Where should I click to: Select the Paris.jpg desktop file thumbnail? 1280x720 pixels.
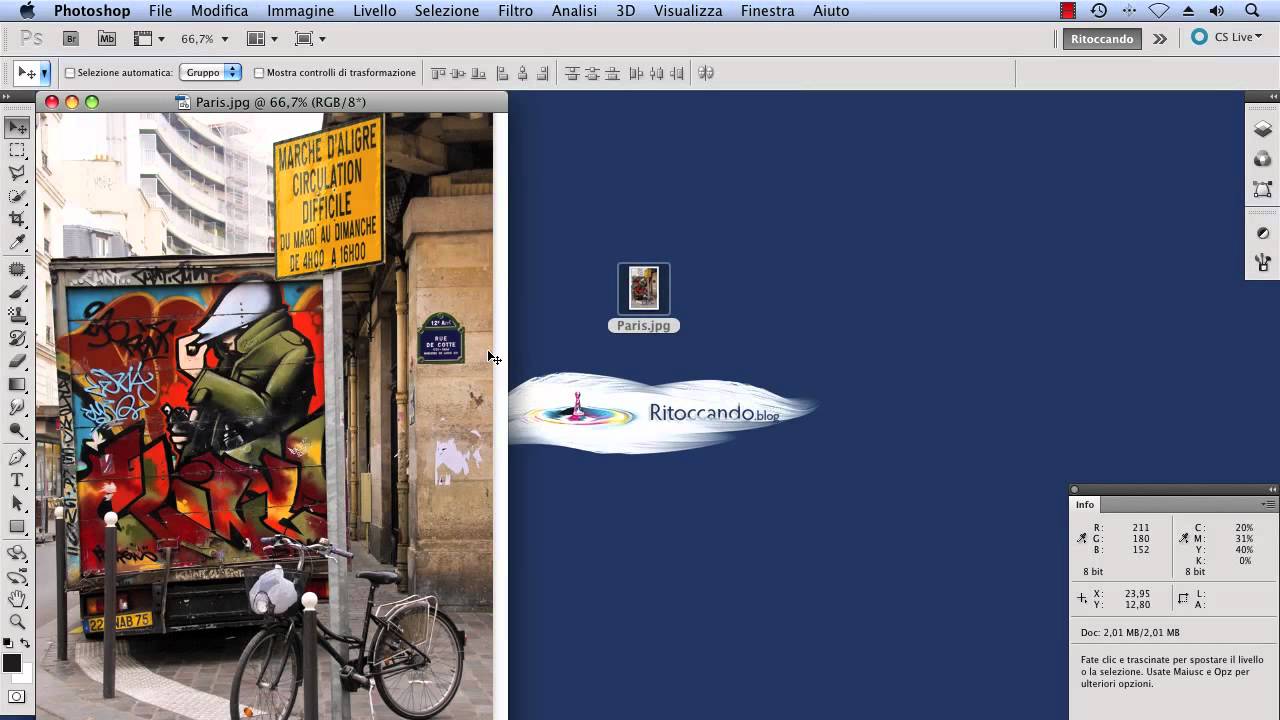[x=644, y=289]
